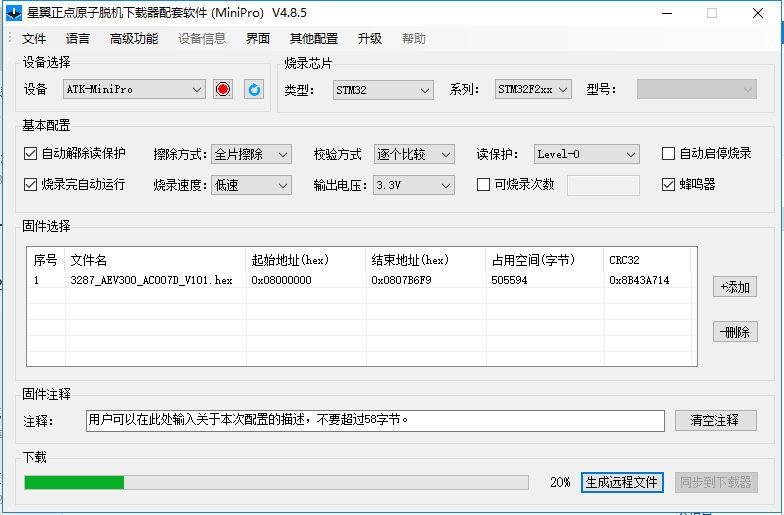Open the 文件 menu

tap(34, 39)
